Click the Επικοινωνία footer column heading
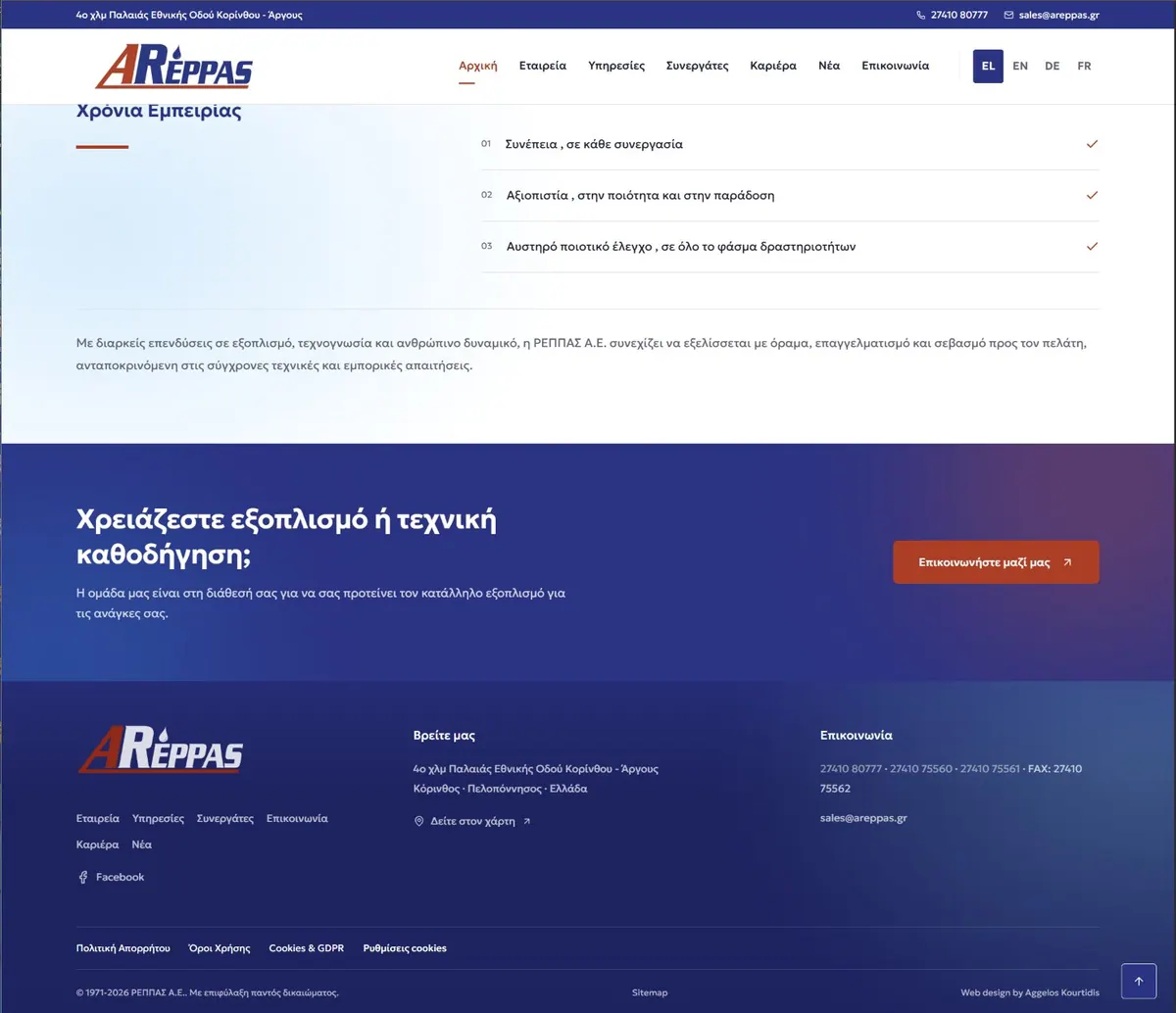 (x=857, y=735)
